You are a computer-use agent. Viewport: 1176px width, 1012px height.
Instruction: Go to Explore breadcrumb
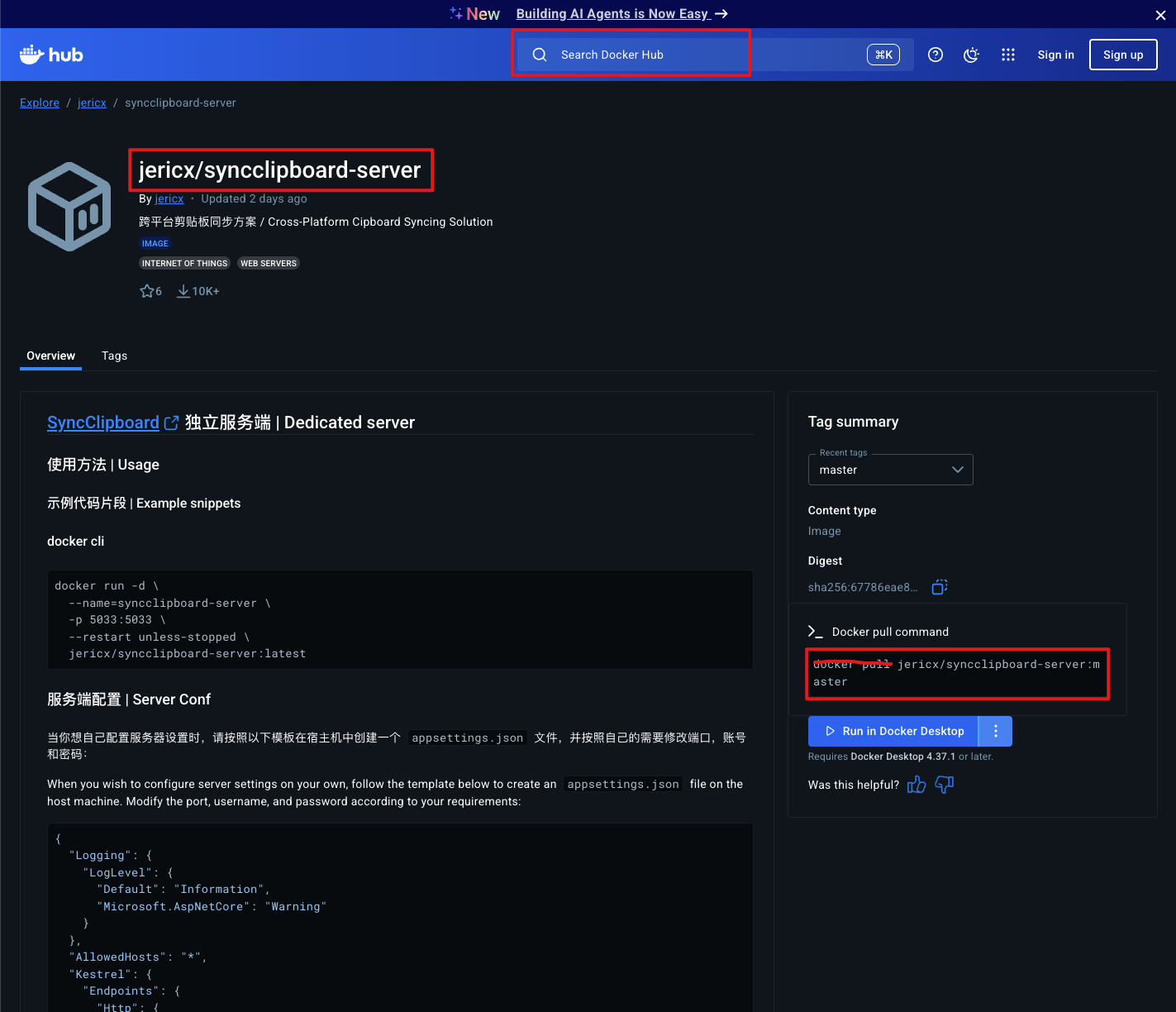pos(40,103)
